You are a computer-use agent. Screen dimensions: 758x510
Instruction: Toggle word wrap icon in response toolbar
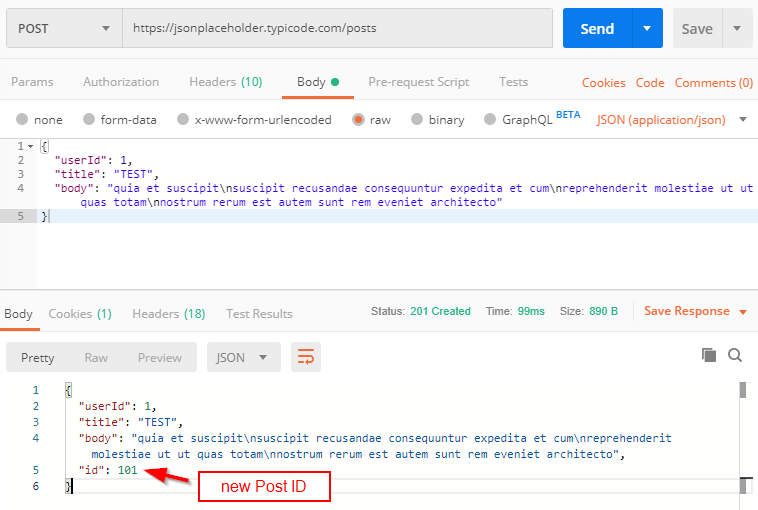click(x=306, y=357)
